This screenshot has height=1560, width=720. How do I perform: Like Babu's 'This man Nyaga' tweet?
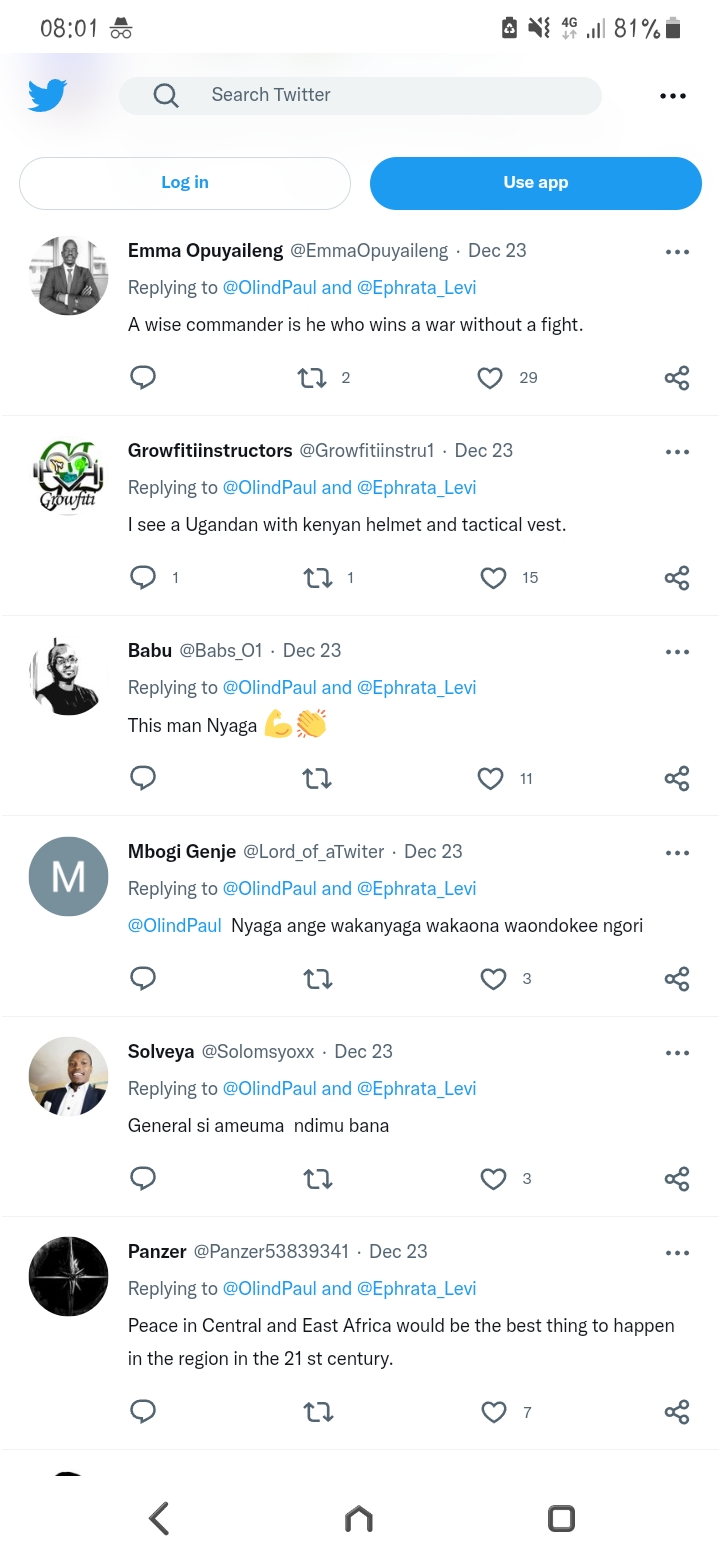click(x=490, y=779)
